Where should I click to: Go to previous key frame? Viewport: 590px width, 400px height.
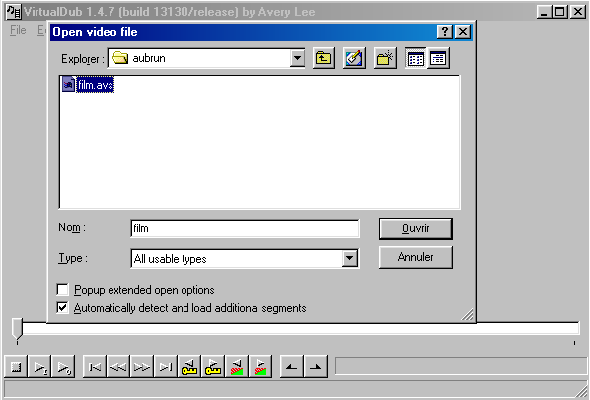[x=189, y=367]
